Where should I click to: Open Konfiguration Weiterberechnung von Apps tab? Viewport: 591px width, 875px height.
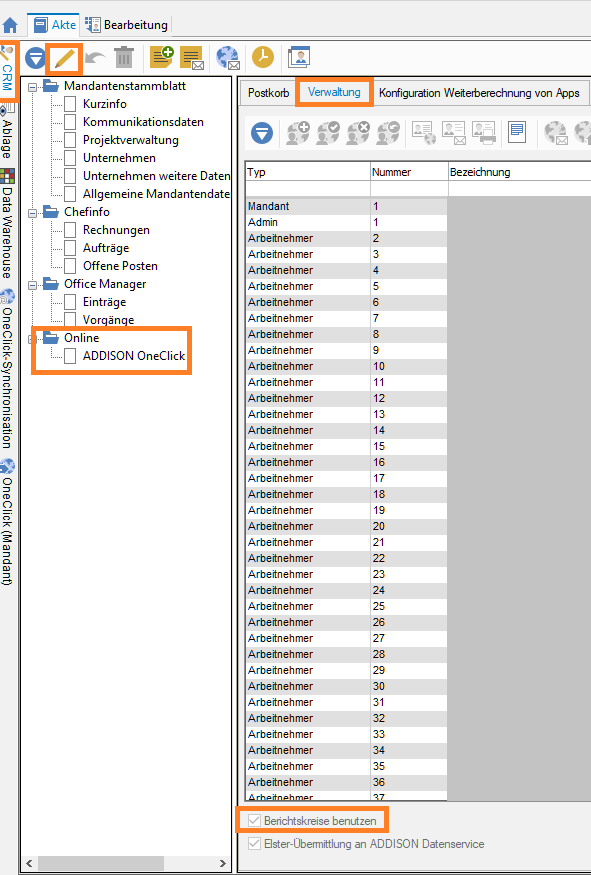[479, 93]
